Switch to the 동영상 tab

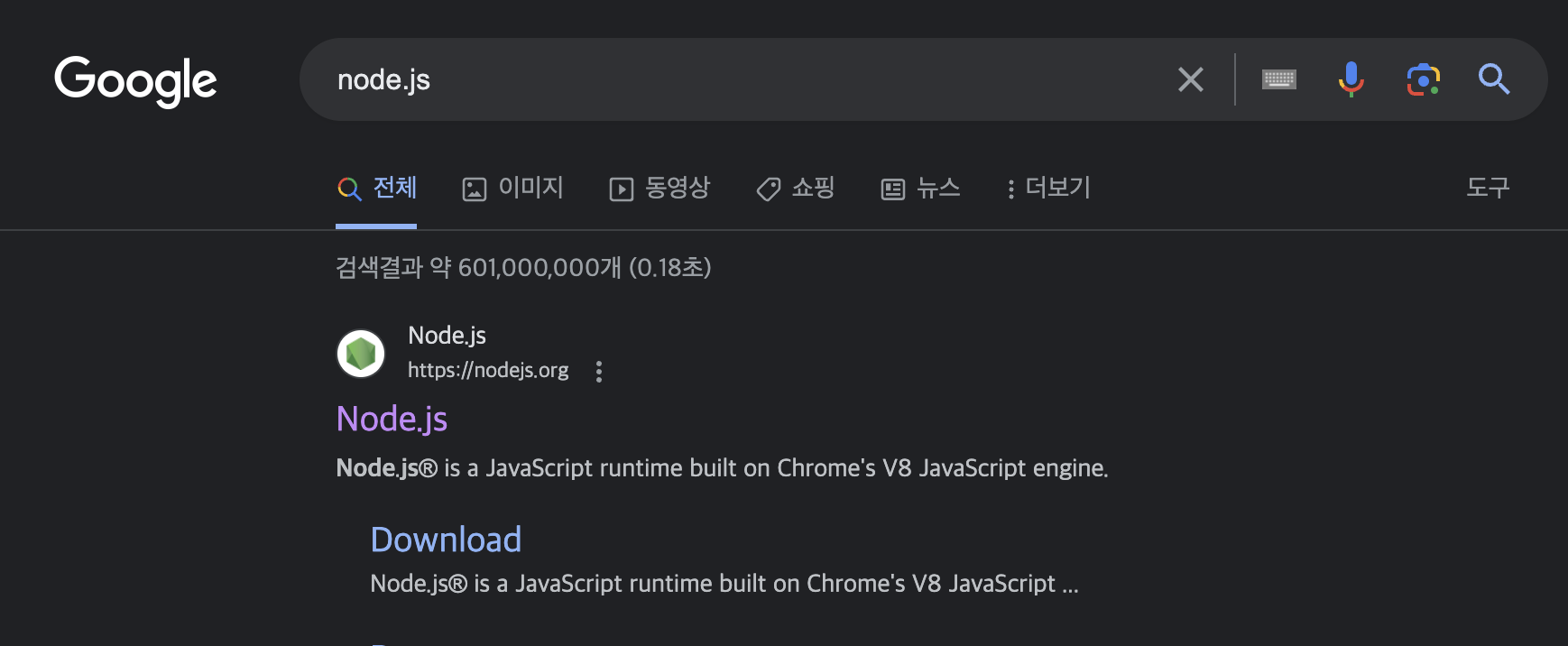coord(659,188)
